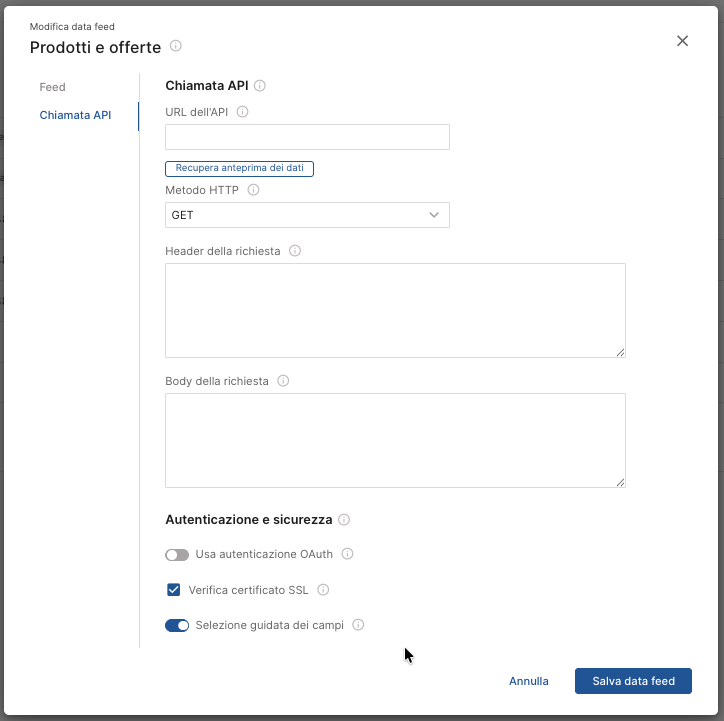Disable Selezione guidata dei campi toggle

click(177, 625)
